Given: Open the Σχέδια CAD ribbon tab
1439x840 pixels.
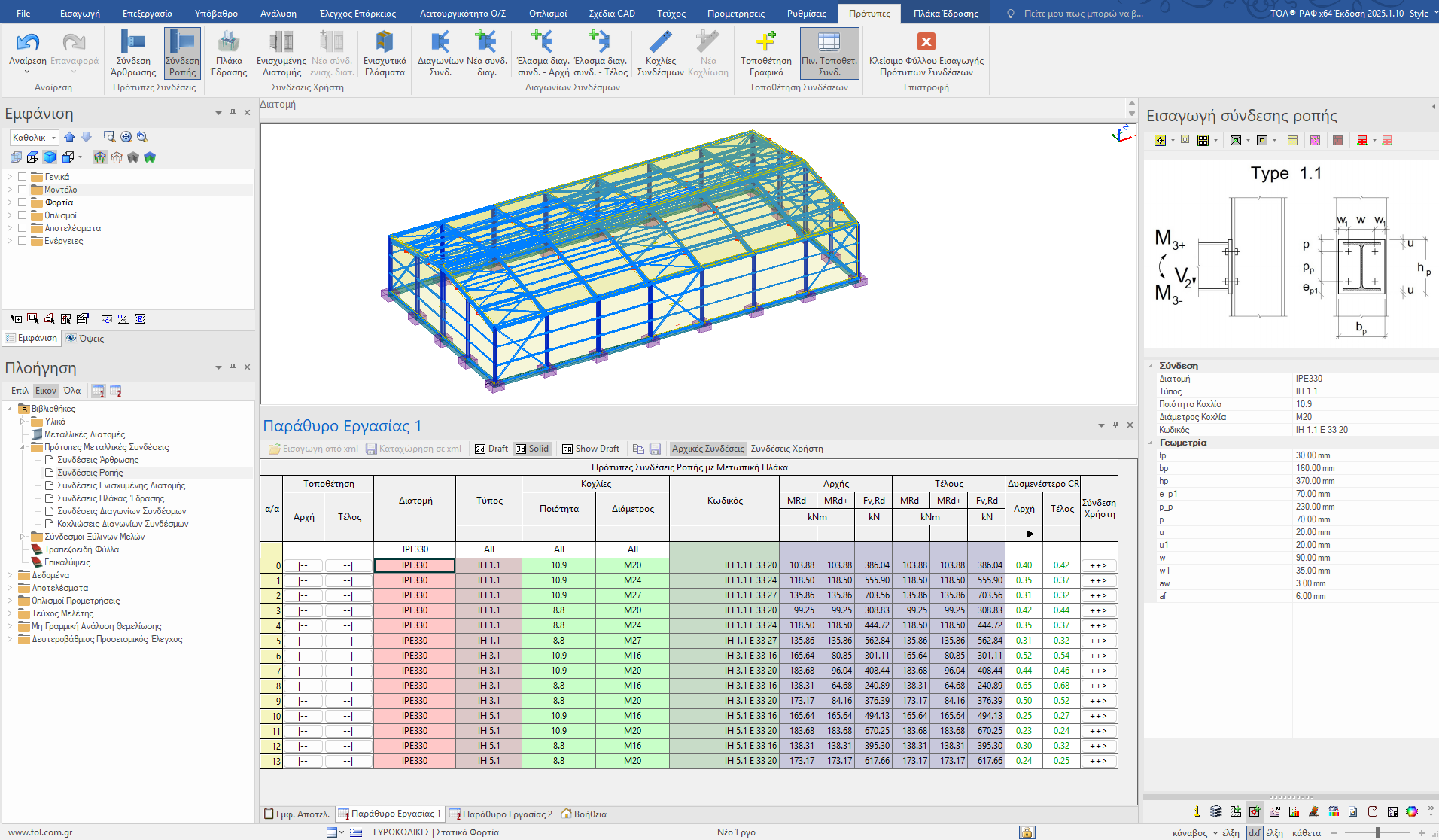Looking at the screenshot, I should [x=611, y=14].
